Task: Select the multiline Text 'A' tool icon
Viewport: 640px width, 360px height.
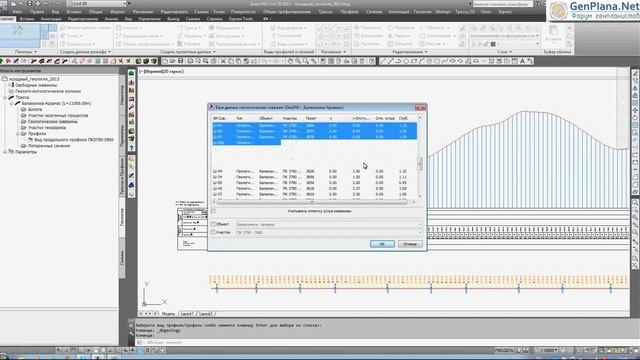Action: coord(522,61)
